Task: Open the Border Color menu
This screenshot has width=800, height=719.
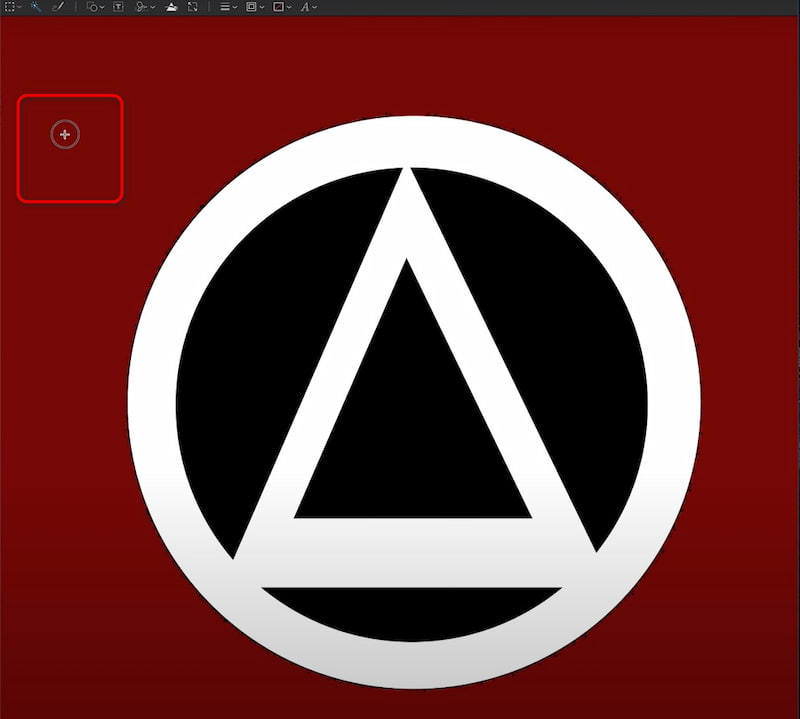Action: 255,7
